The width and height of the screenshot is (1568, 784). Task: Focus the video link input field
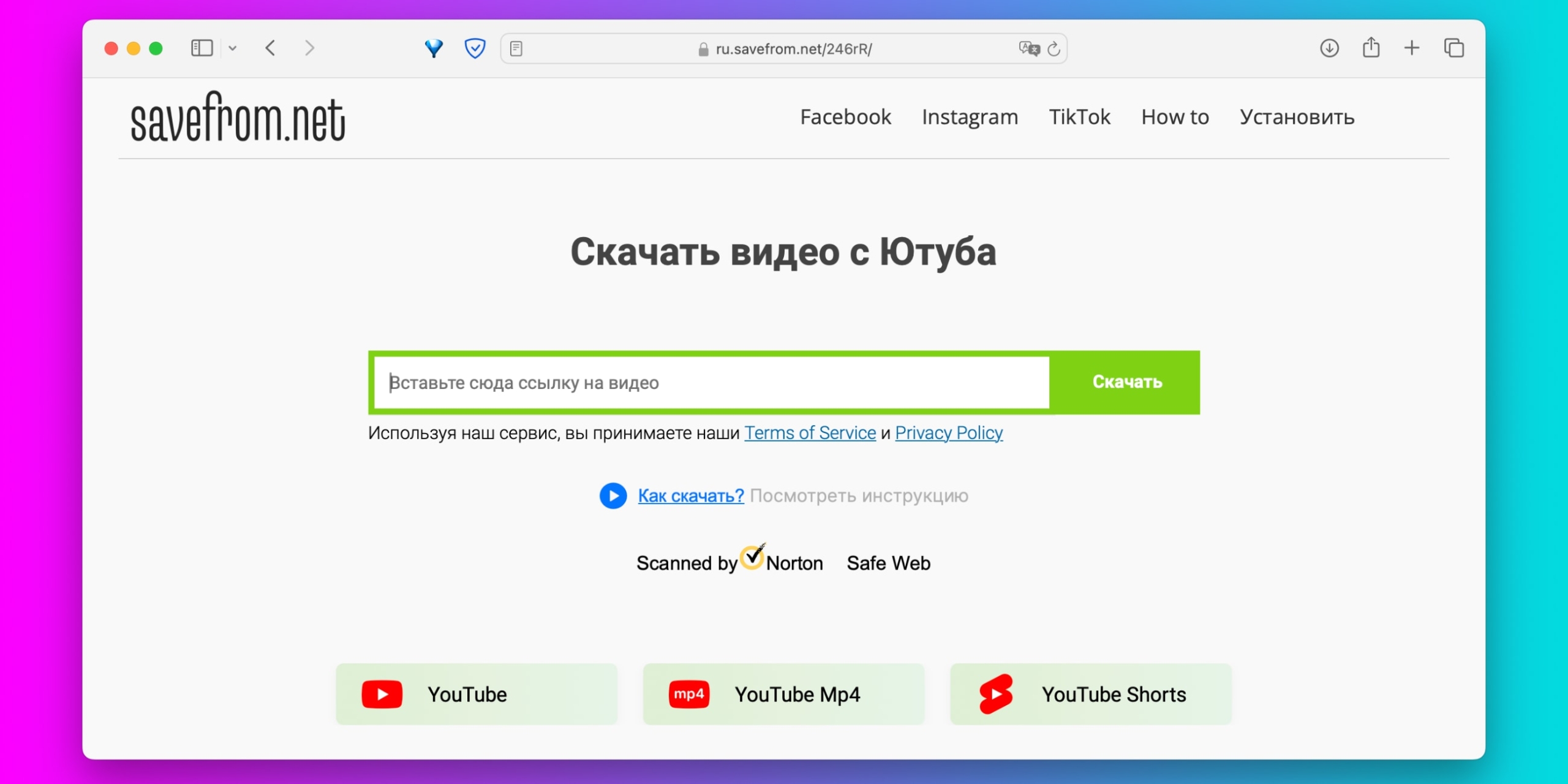tap(712, 383)
